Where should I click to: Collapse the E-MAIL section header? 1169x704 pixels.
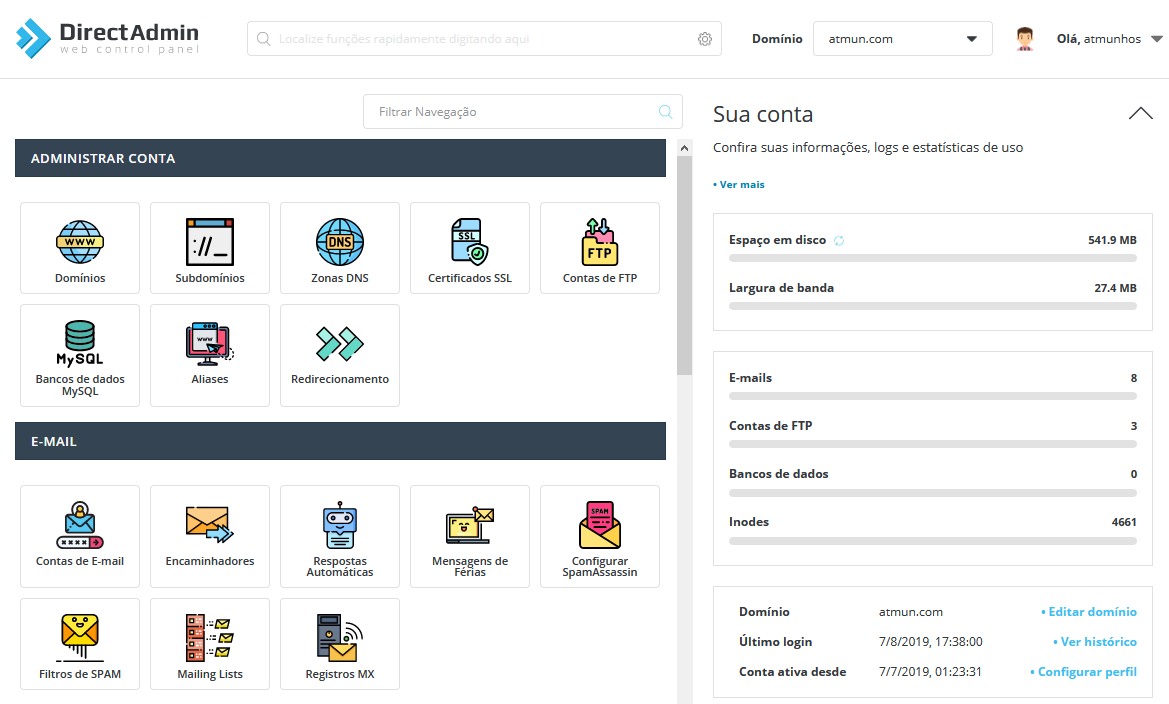340,441
